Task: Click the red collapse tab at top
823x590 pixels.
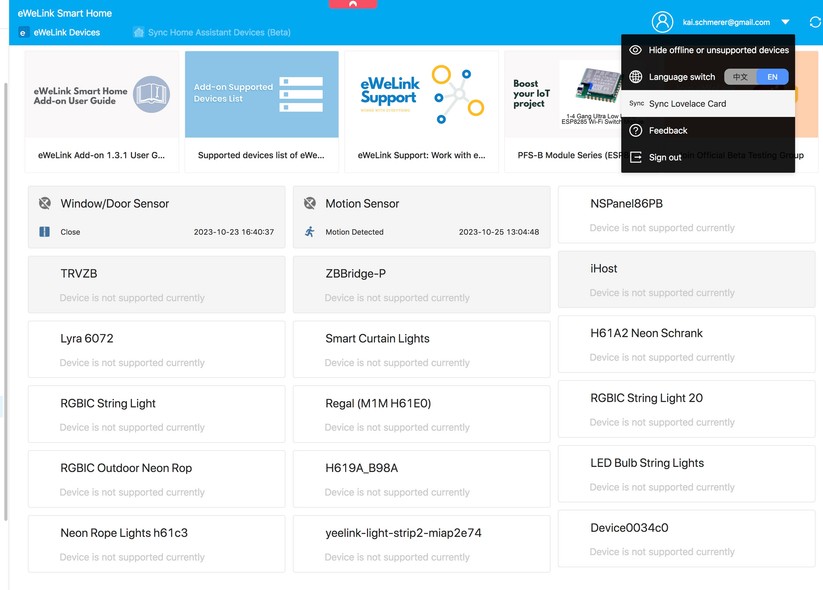Action: [x=353, y=4]
